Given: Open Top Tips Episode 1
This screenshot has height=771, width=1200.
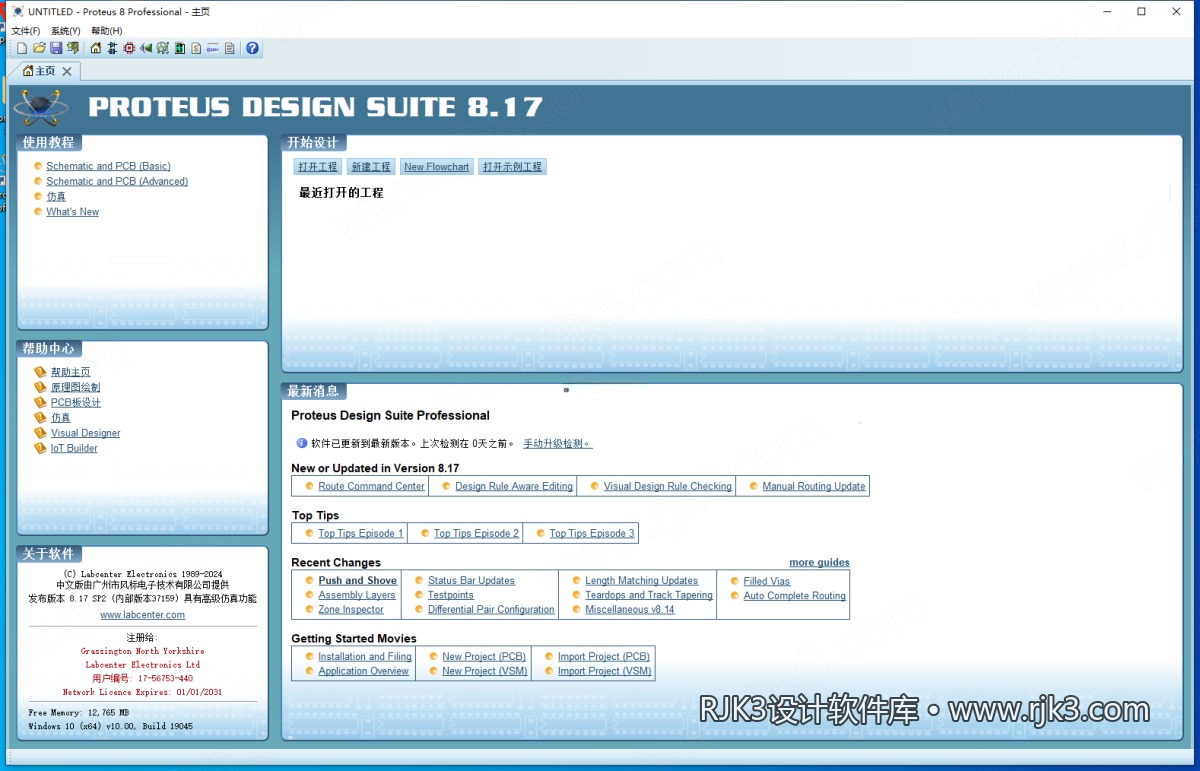Looking at the screenshot, I should tap(361, 534).
